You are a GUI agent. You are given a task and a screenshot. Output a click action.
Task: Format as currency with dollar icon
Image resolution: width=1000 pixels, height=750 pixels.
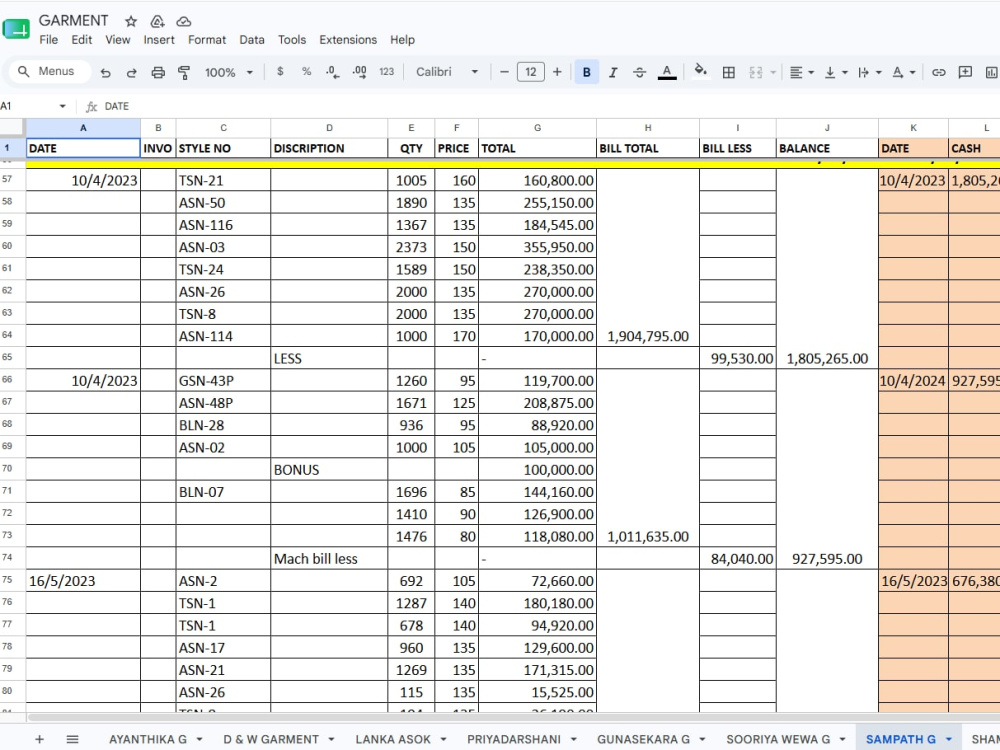click(280, 71)
